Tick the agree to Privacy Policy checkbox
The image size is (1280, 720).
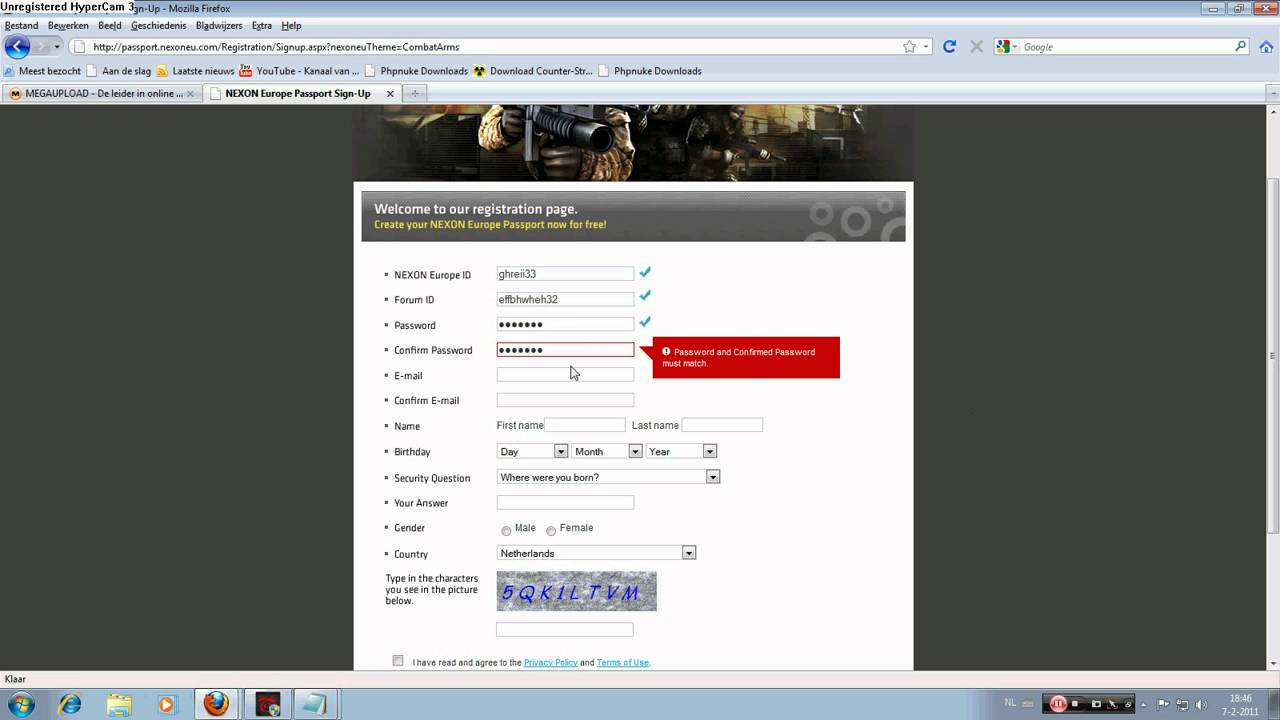[x=398, y=661]
